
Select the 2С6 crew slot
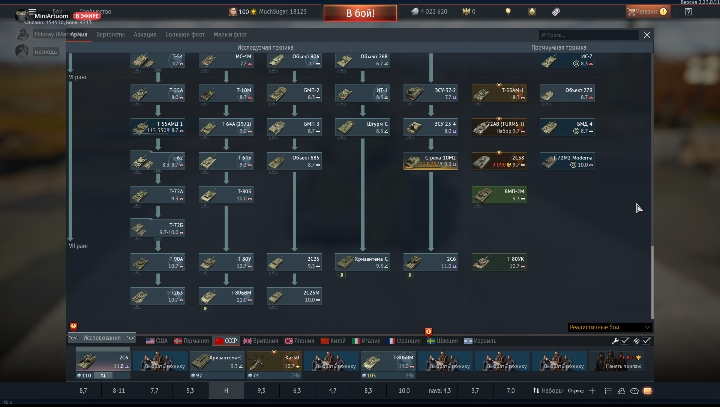click(103, 364)
